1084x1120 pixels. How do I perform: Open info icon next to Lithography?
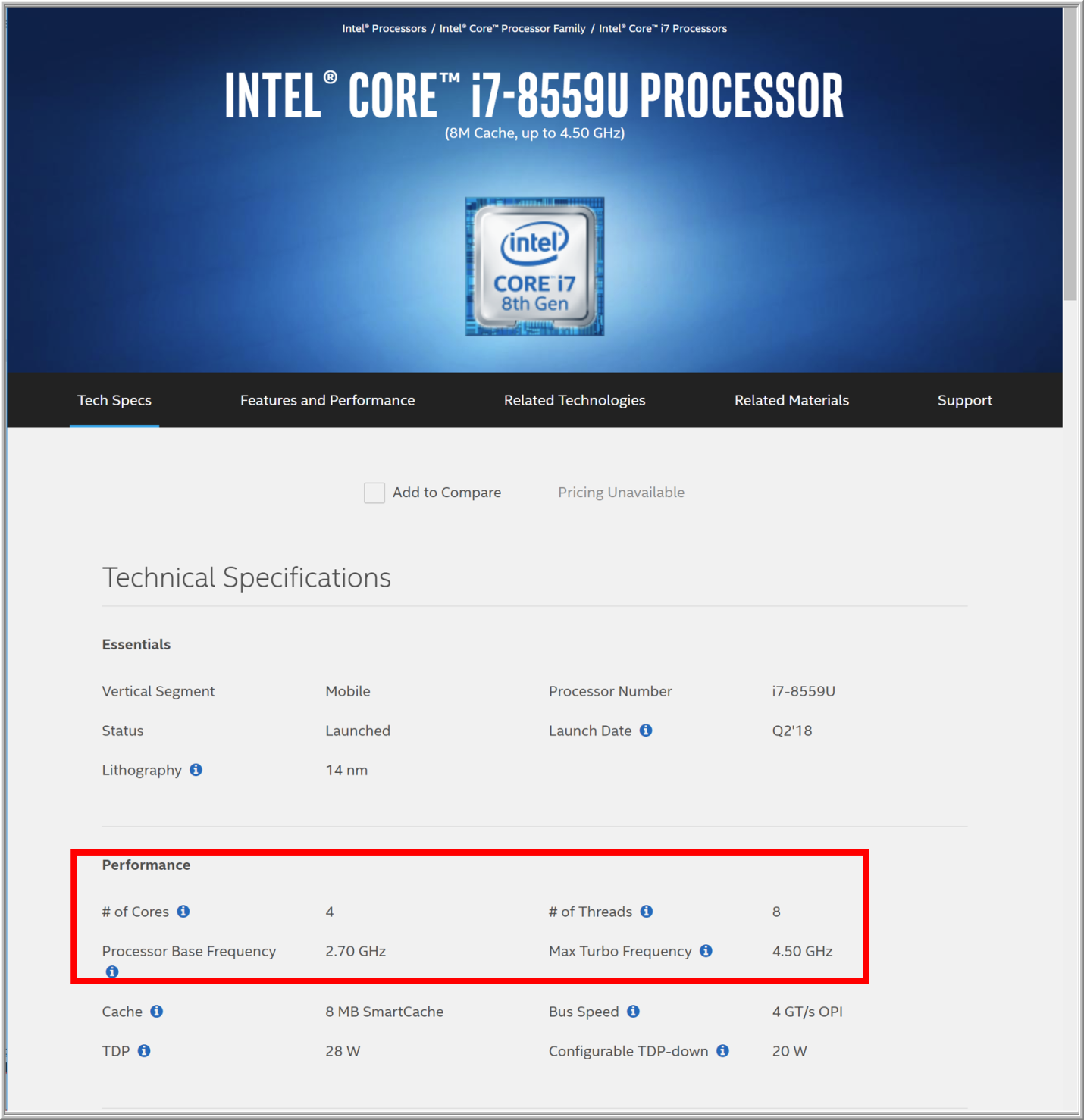tap(196, 770)
